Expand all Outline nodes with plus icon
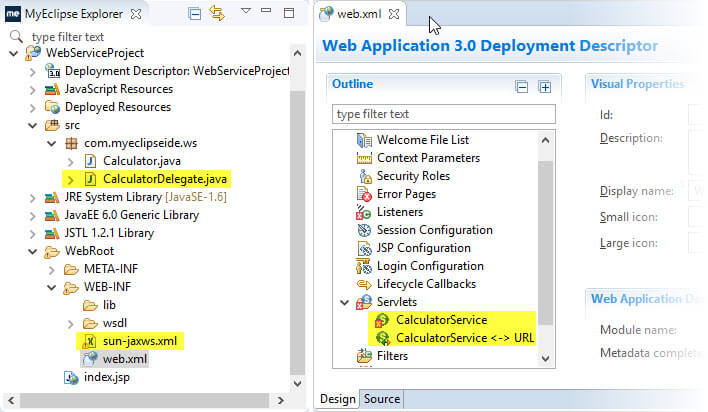The image size is (708, 412). pyautogui.click(x=545, y=86)
